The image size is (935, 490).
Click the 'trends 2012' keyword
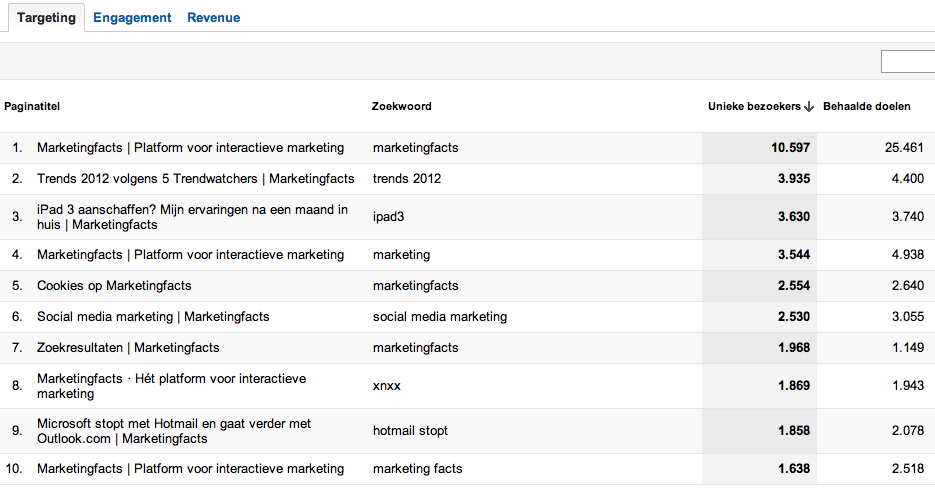406,179
